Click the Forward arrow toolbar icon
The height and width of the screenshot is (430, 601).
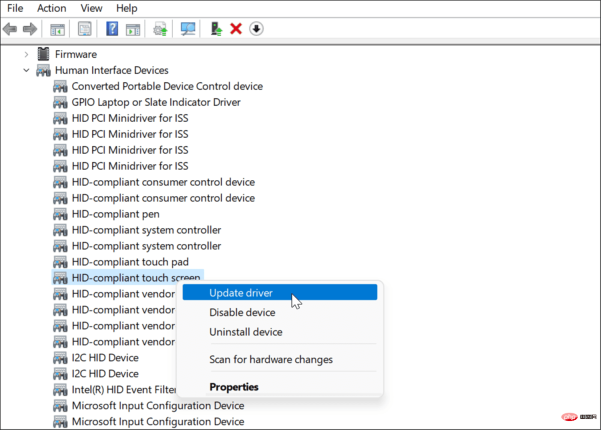click(x=30, y=29)
